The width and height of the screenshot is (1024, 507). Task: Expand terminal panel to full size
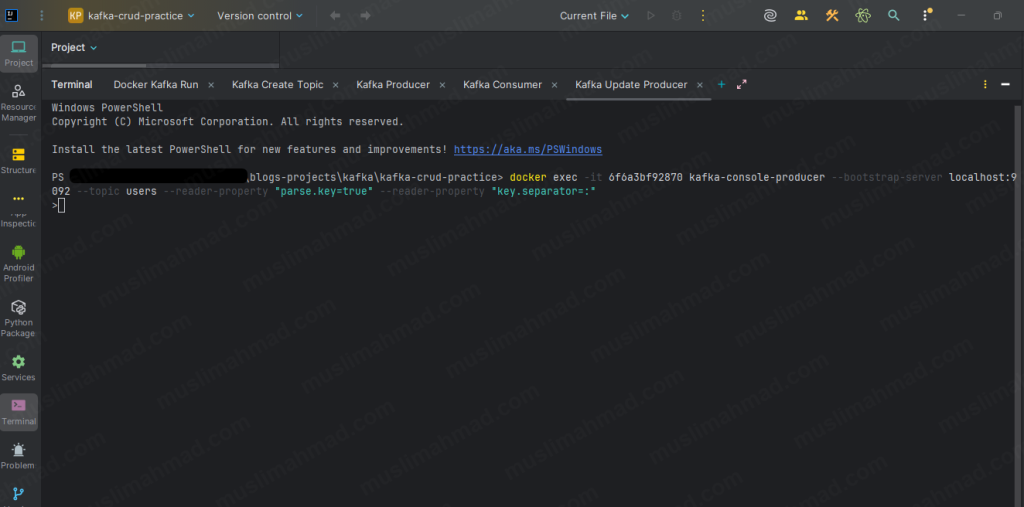point(742,84)
